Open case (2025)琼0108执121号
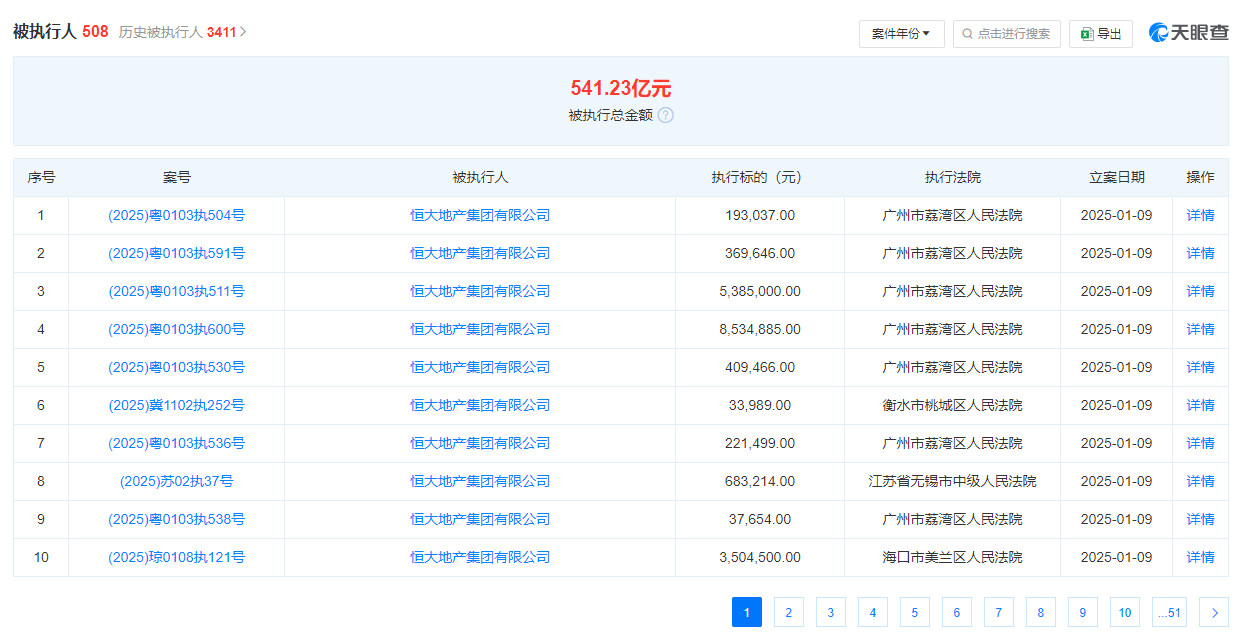Screen dimensions: 1238x641 click(x=177, y=557)
